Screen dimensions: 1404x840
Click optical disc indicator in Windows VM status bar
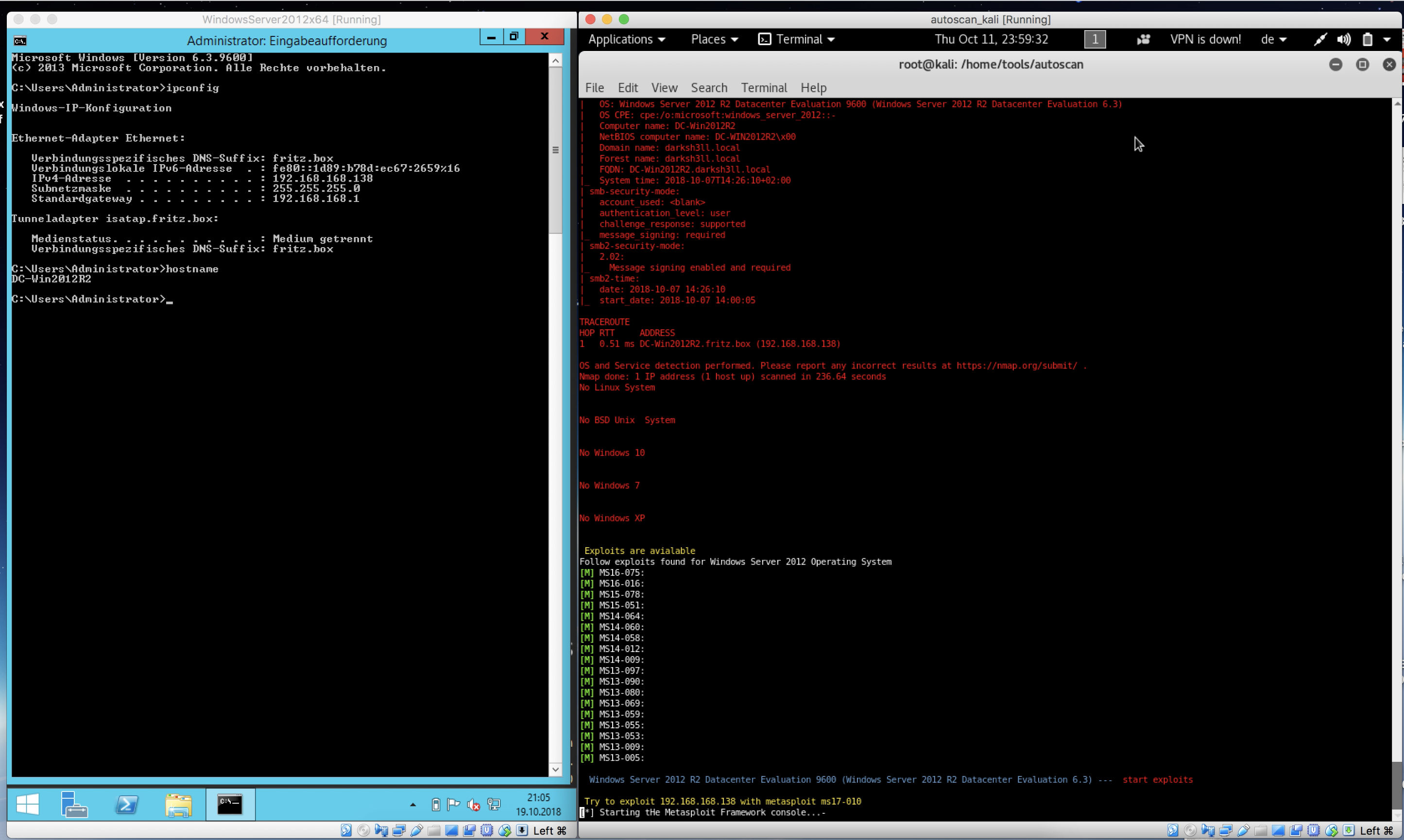pos(363,830)
